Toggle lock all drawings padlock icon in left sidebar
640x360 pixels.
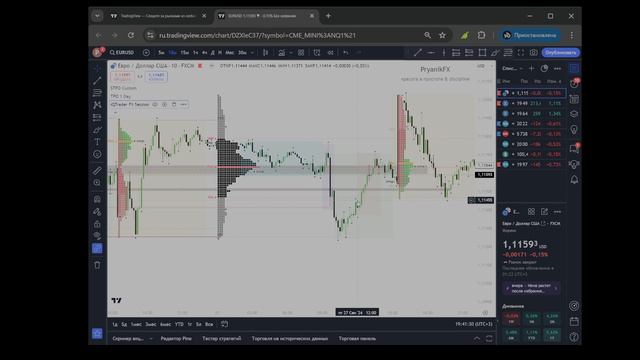click(97, 224)
